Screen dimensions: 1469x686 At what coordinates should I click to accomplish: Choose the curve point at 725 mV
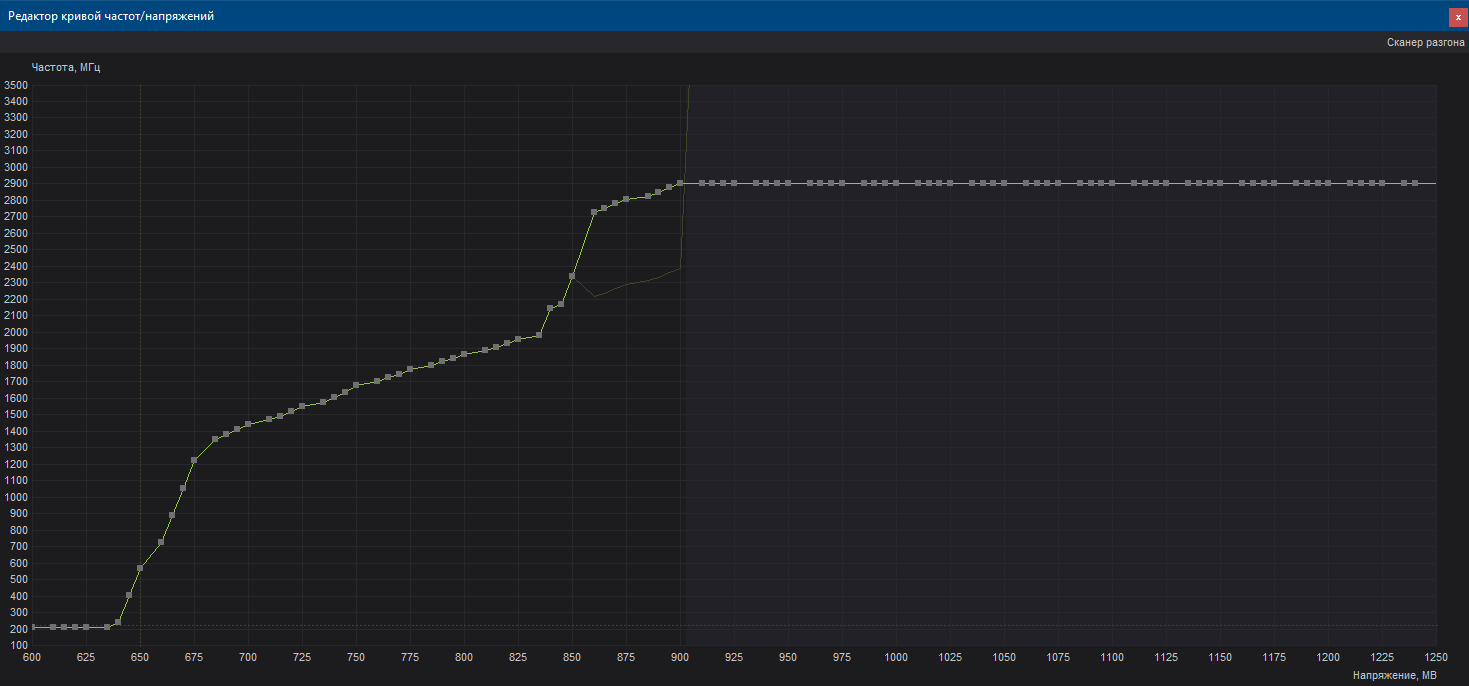[302, 406]
